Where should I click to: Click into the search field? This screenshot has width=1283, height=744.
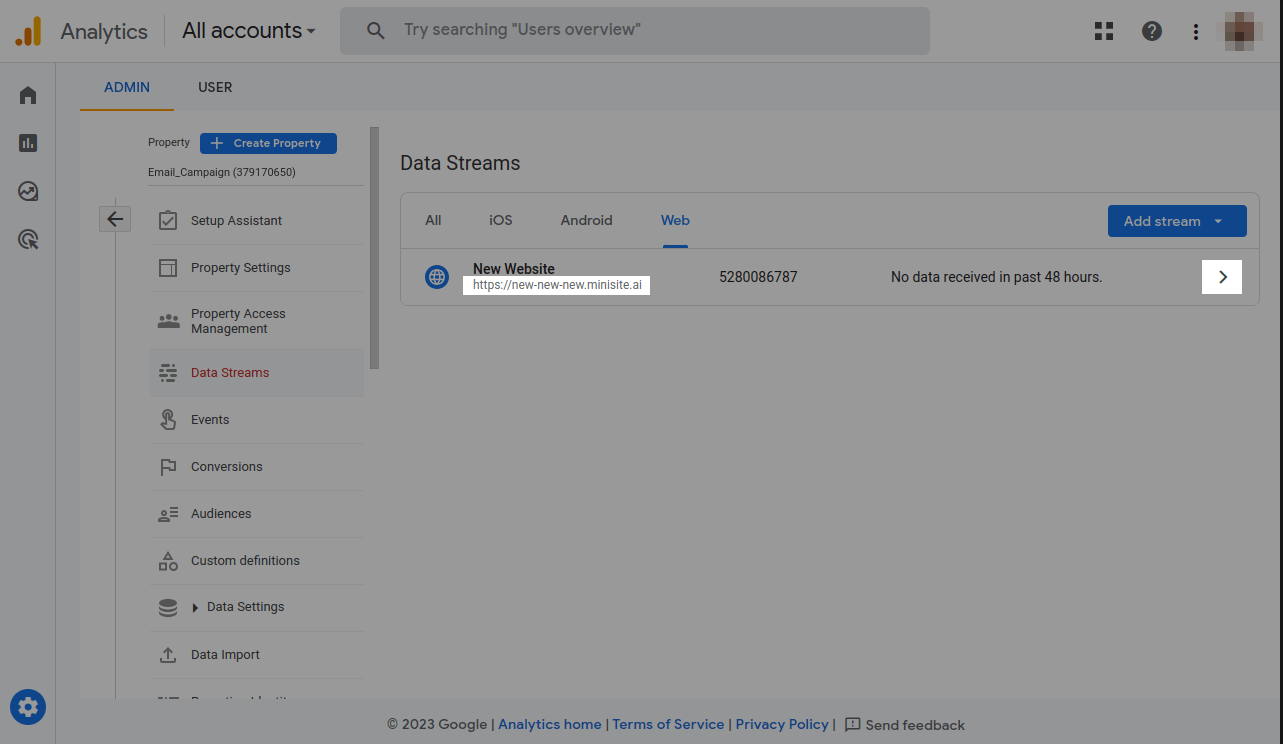[x=635, y=31]
